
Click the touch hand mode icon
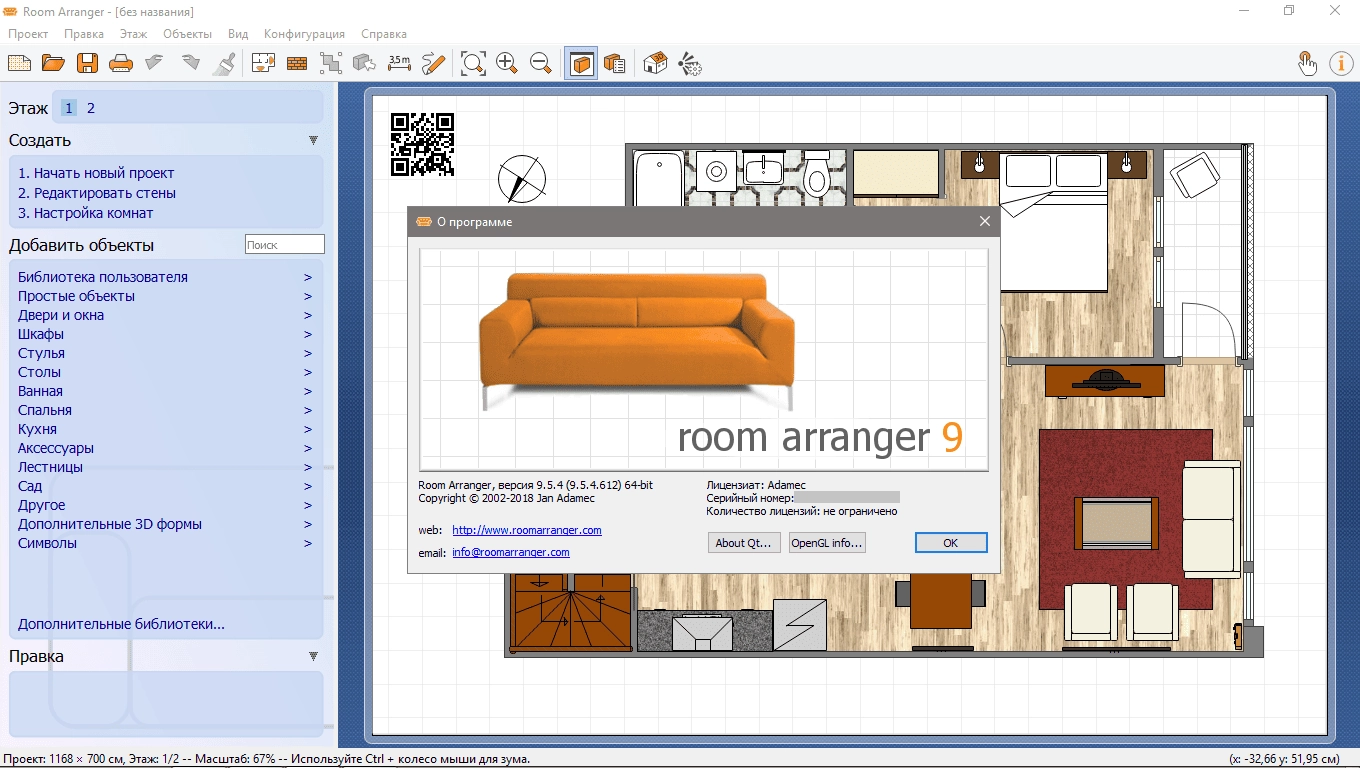coord(1307,63)
